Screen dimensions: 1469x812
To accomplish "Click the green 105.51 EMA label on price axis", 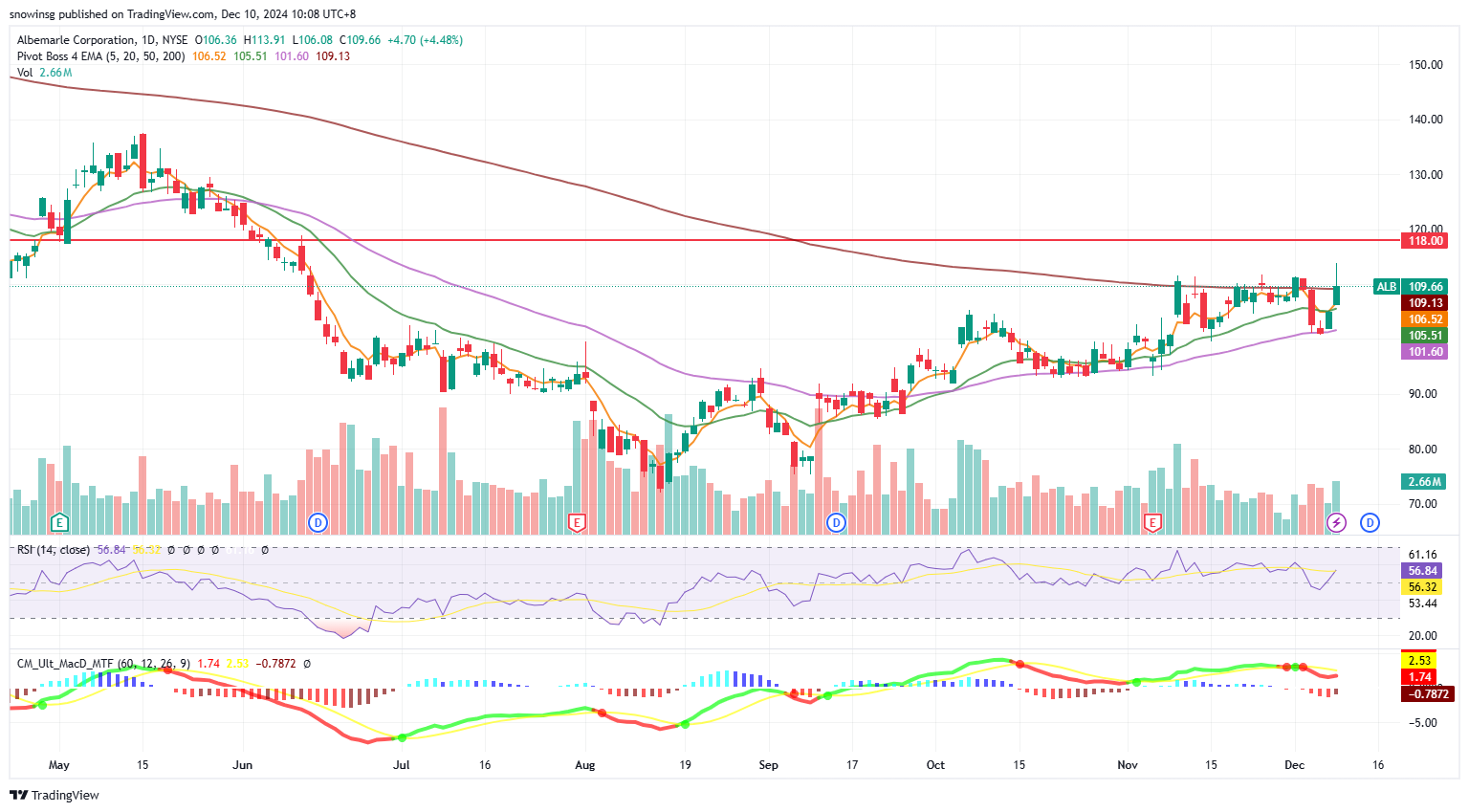I will coord(1425,336).
